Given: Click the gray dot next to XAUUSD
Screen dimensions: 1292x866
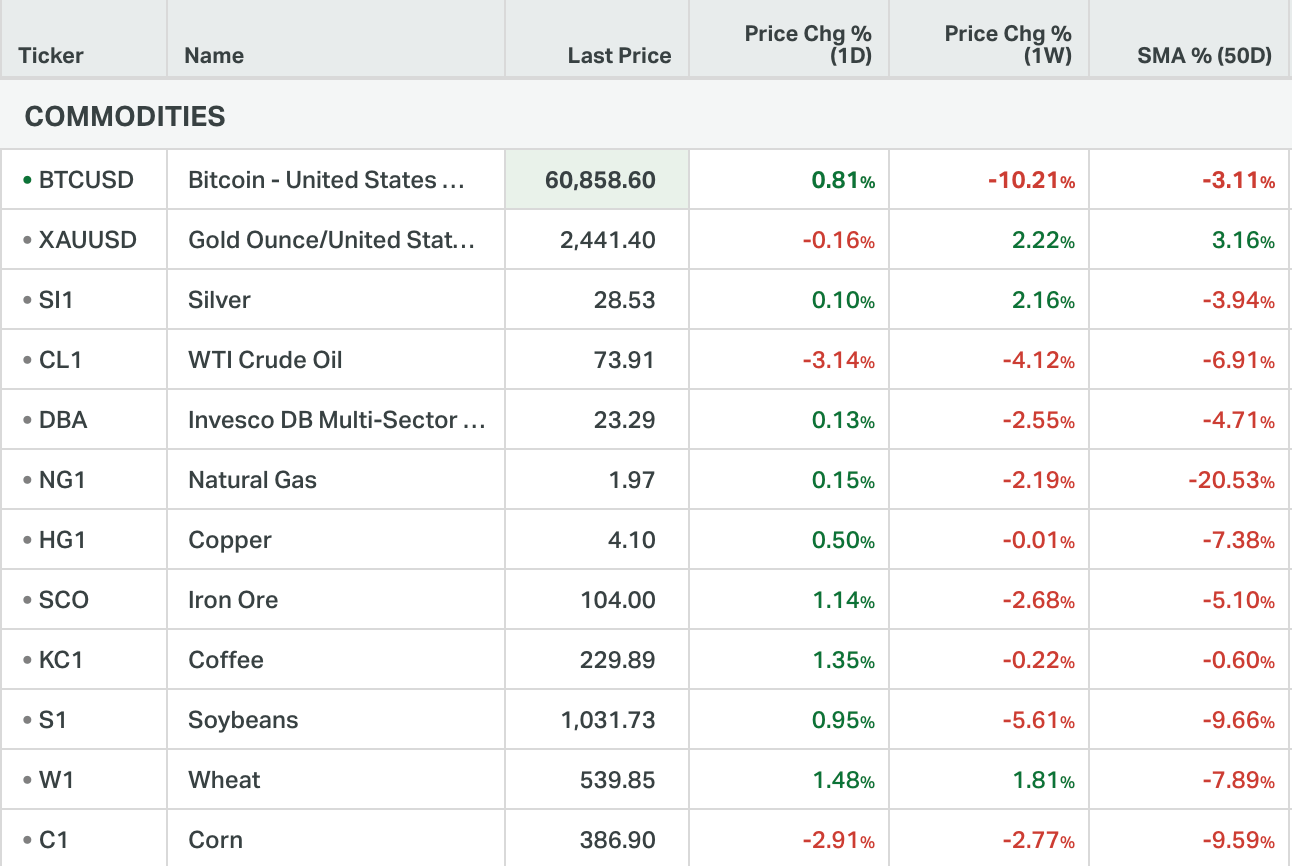Looking at the screenshot, I should click(28, 241).
